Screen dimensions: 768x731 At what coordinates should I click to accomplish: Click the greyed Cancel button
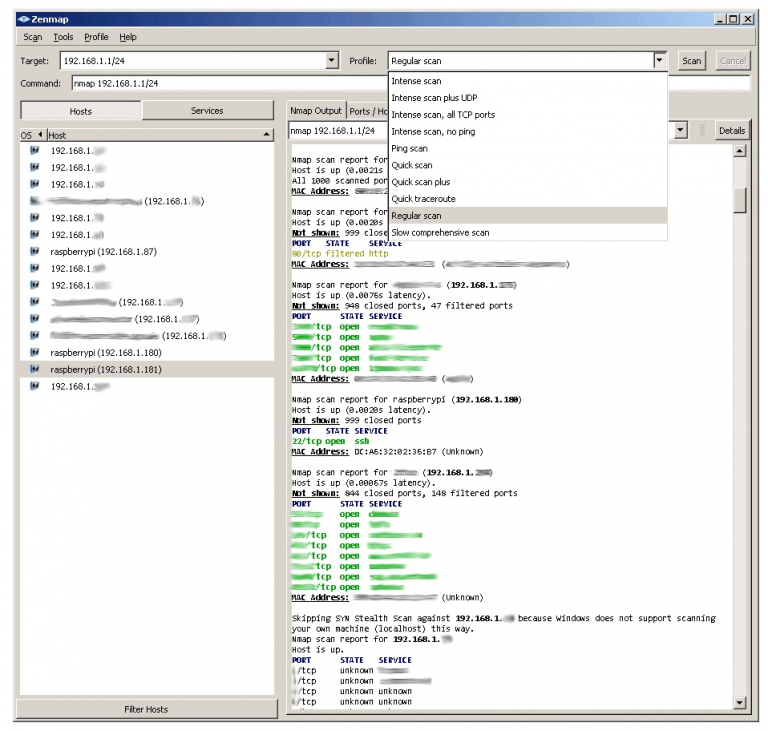[x=733, y=61]
